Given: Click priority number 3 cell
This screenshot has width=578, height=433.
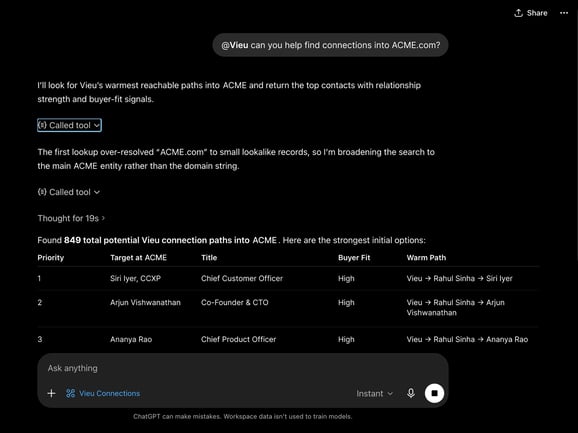Looking at the screenshot, I should pos(39,339).
